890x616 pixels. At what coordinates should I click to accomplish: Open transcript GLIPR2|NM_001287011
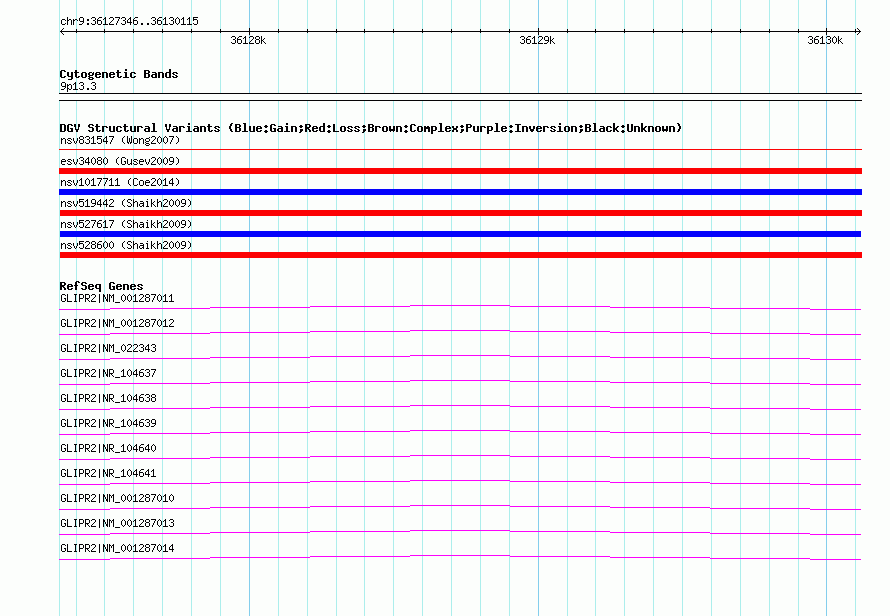coord(117,299)
